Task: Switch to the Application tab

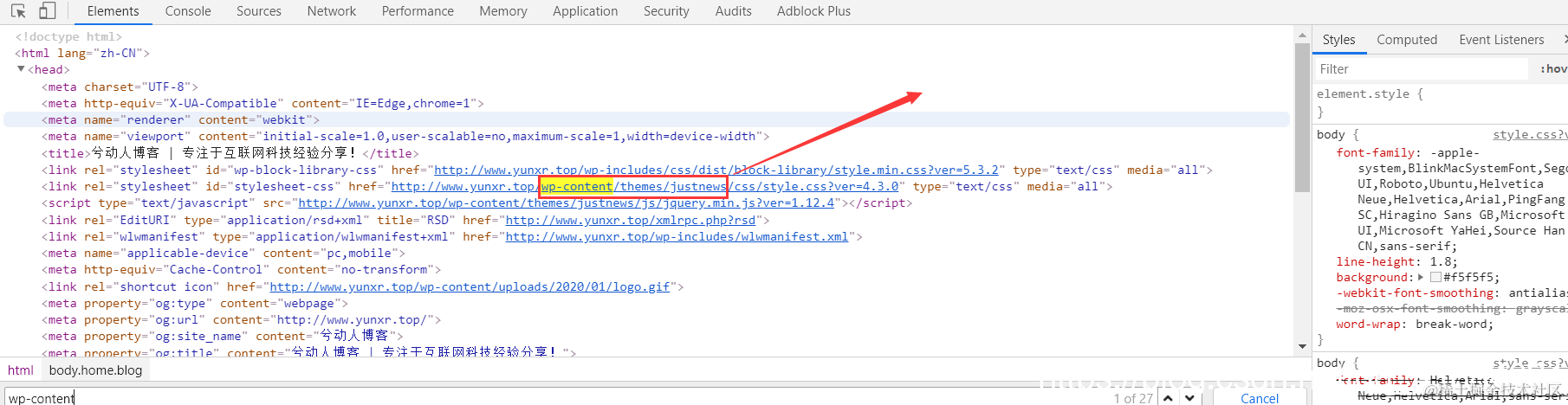Action: (586, 11)
